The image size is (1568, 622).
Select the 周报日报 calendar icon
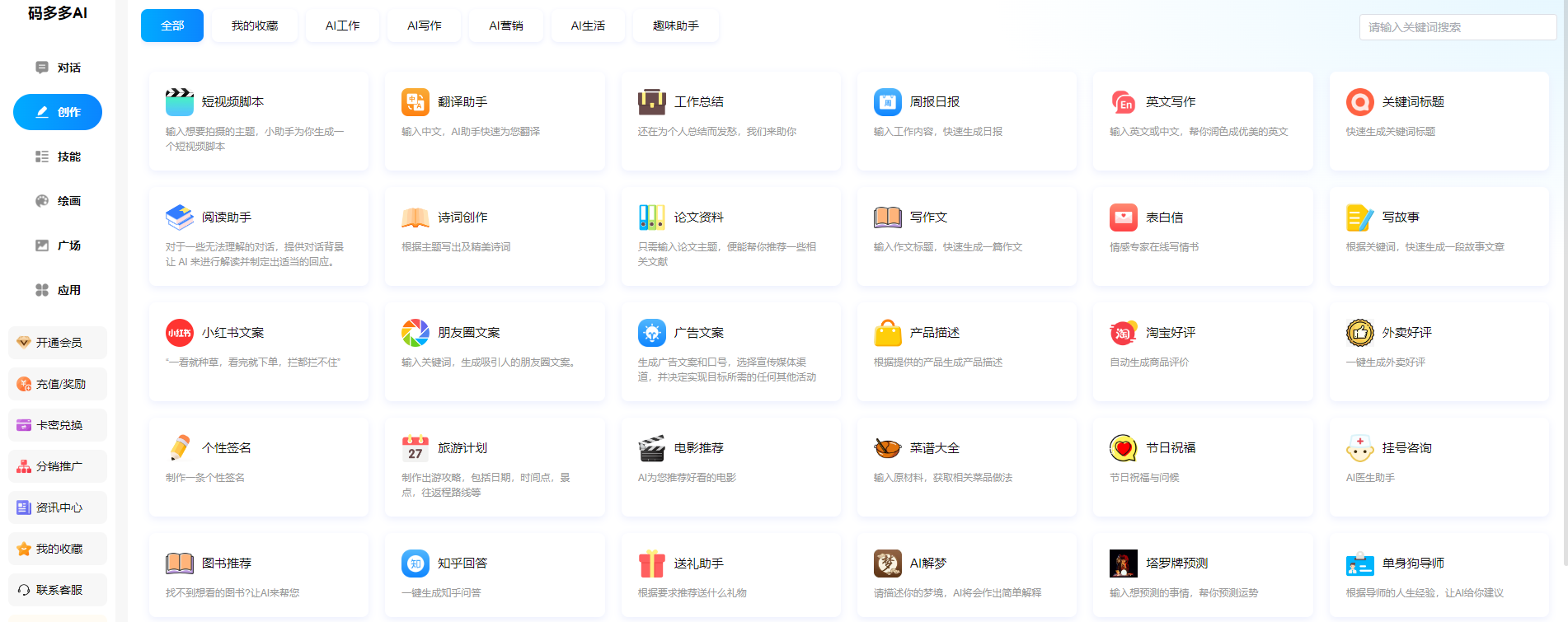pos(888,102)
